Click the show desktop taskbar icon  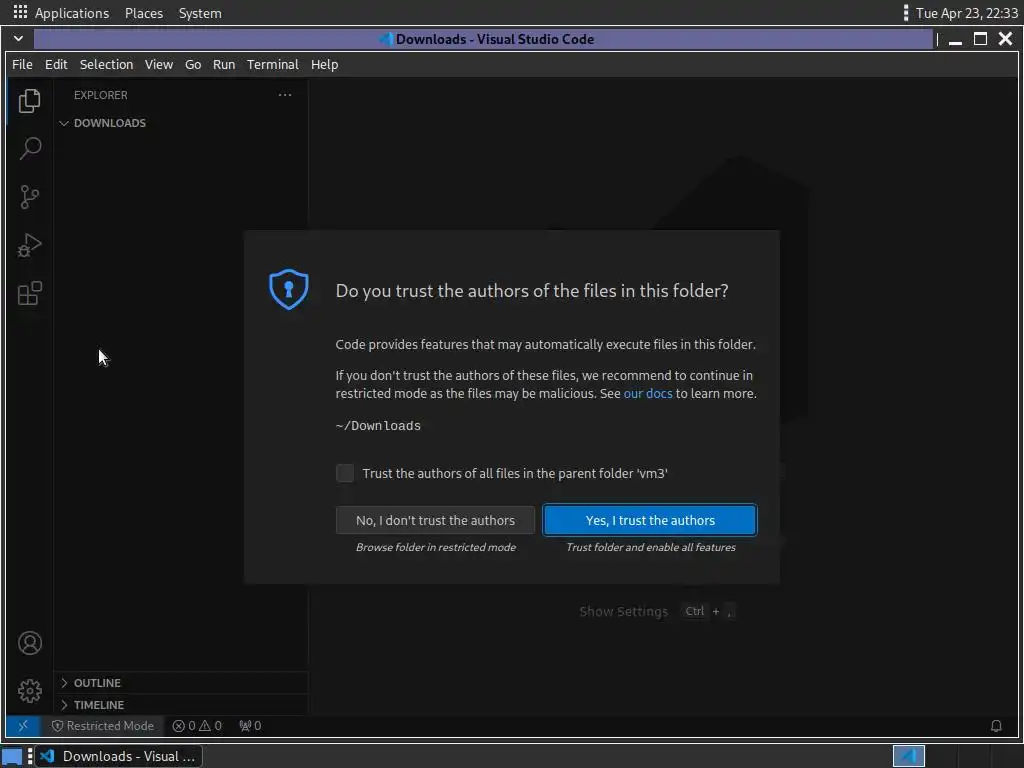click(12, 756)
